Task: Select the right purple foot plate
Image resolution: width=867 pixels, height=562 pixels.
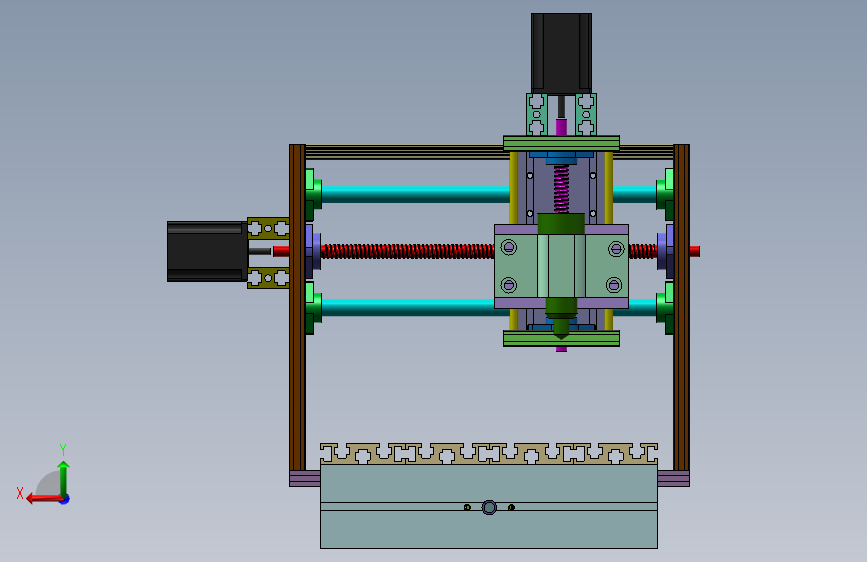Action: [673, 478]
